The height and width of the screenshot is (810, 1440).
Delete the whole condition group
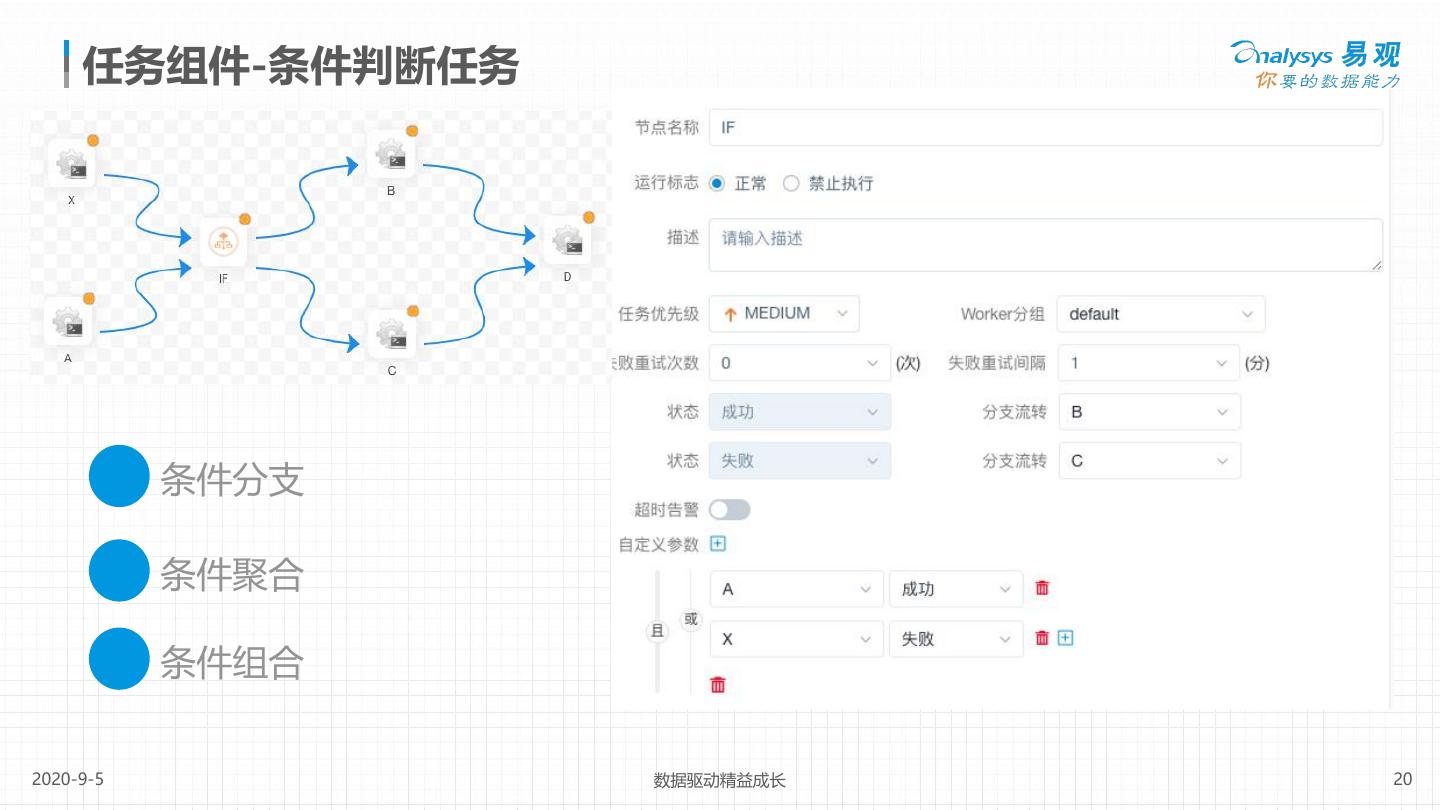[x=717, y=685]
